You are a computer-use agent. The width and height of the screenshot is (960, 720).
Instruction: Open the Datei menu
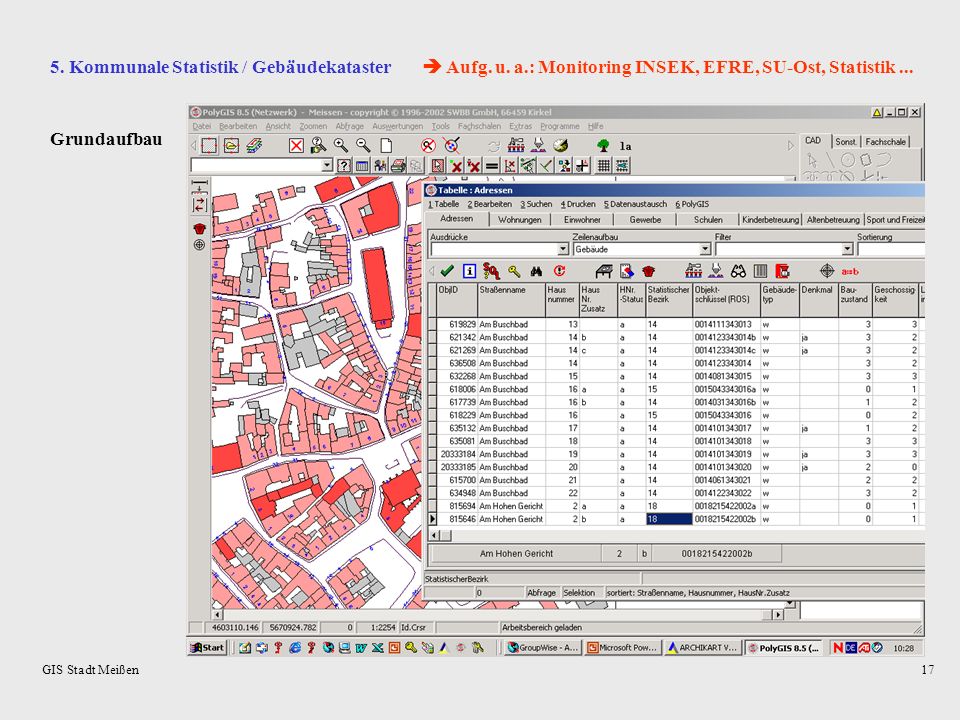point(201,126)
